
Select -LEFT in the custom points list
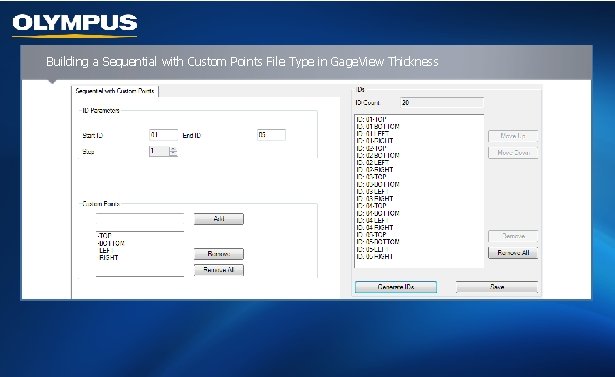coord(105,250)
